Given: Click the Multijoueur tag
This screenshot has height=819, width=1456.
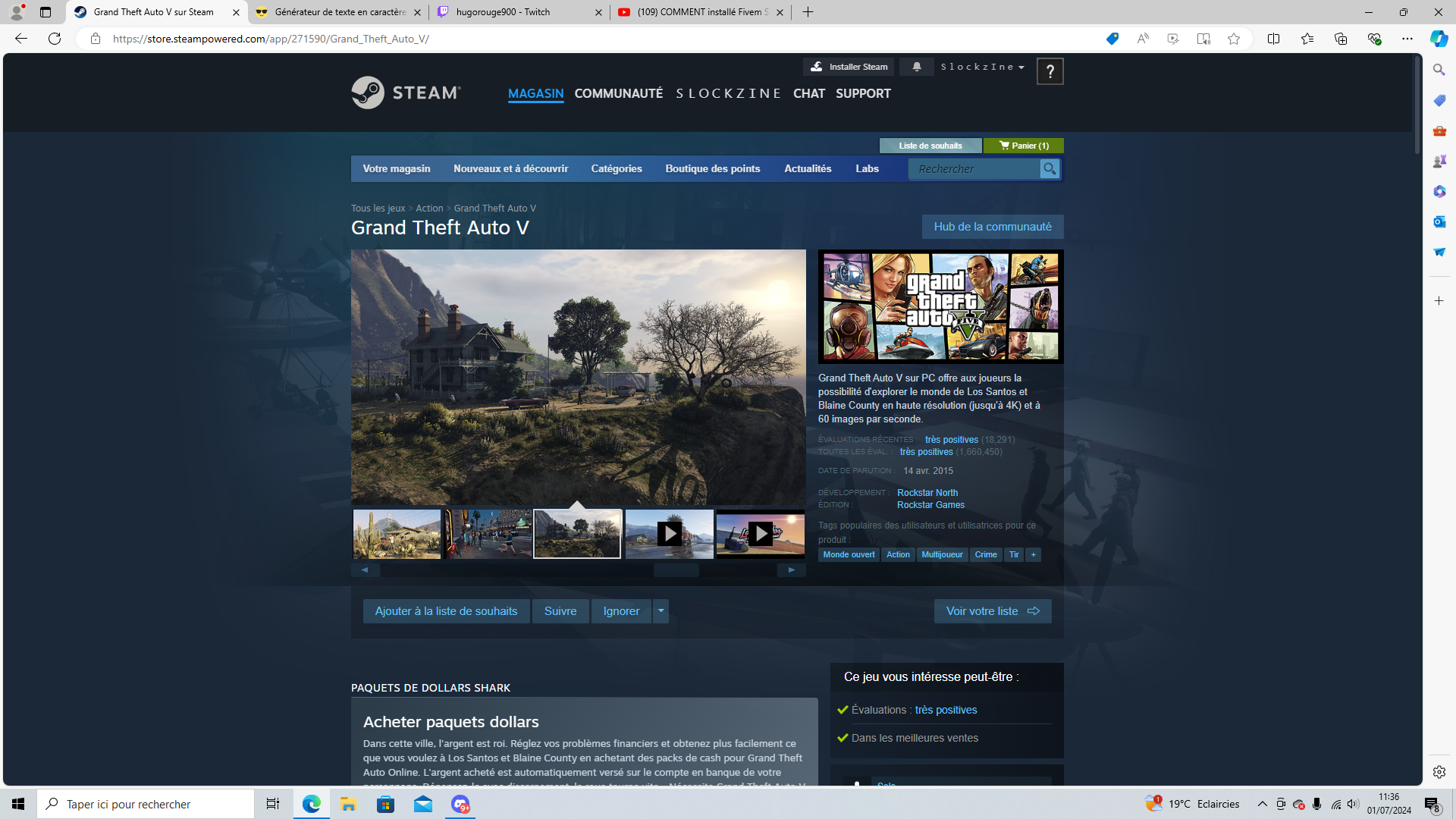Looking at the screenshot, I should [942, 555].
